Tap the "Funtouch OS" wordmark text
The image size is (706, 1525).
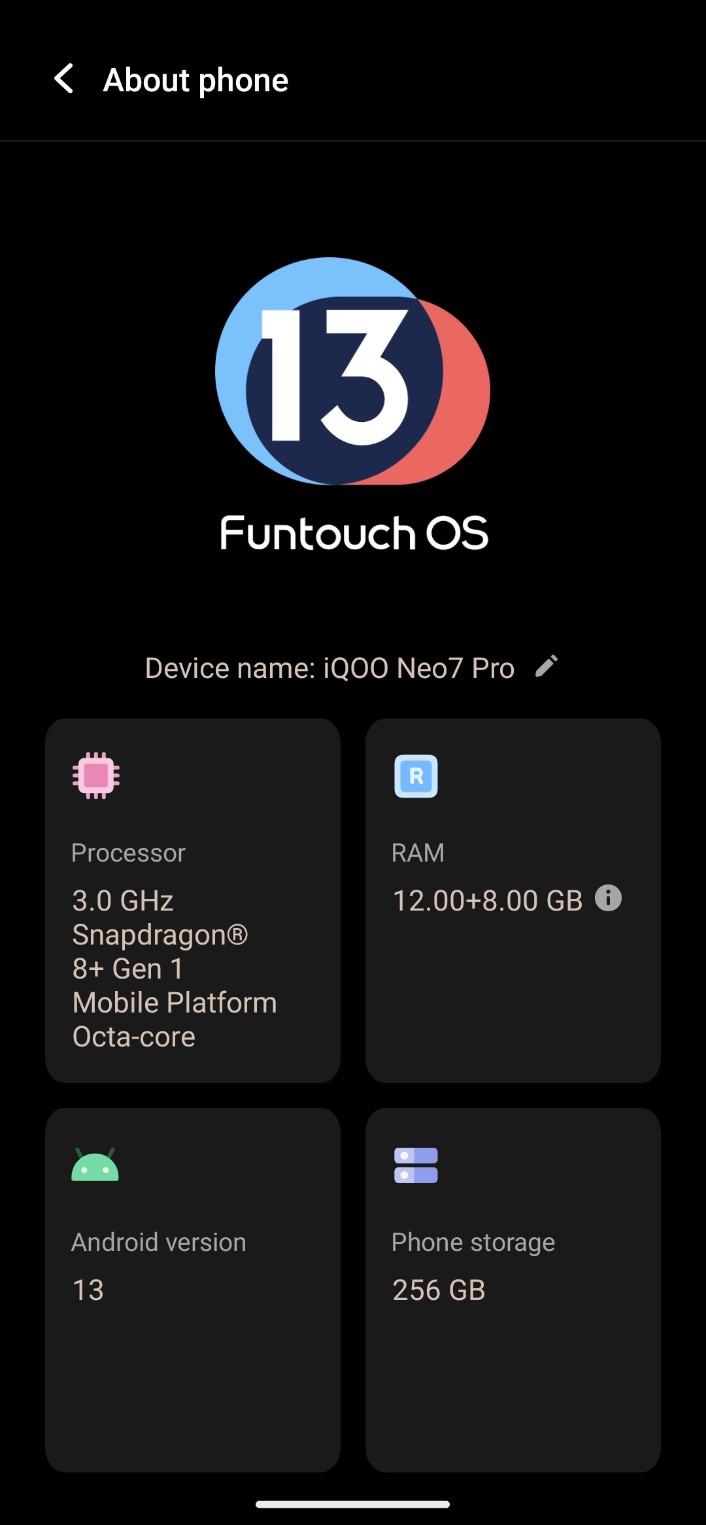[x=354, y=533]
